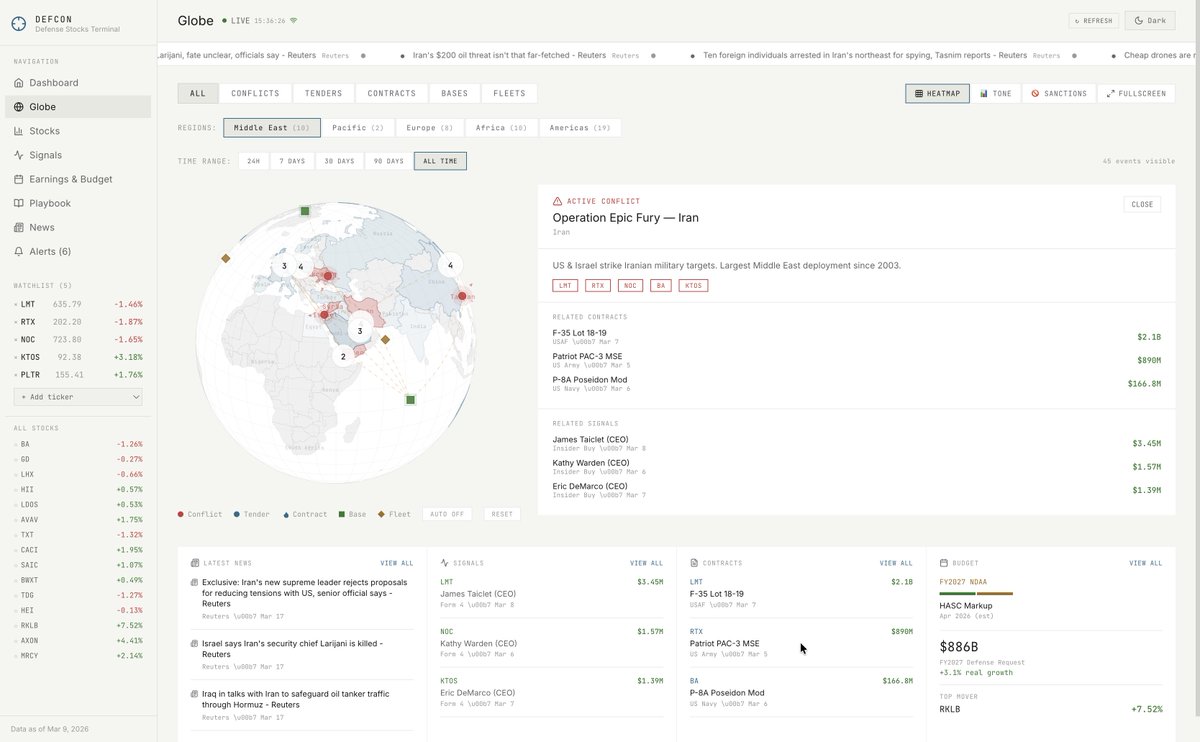Click the green Base legend swatch
Screen dimensions: 1200x742
[x=340, y=514]
